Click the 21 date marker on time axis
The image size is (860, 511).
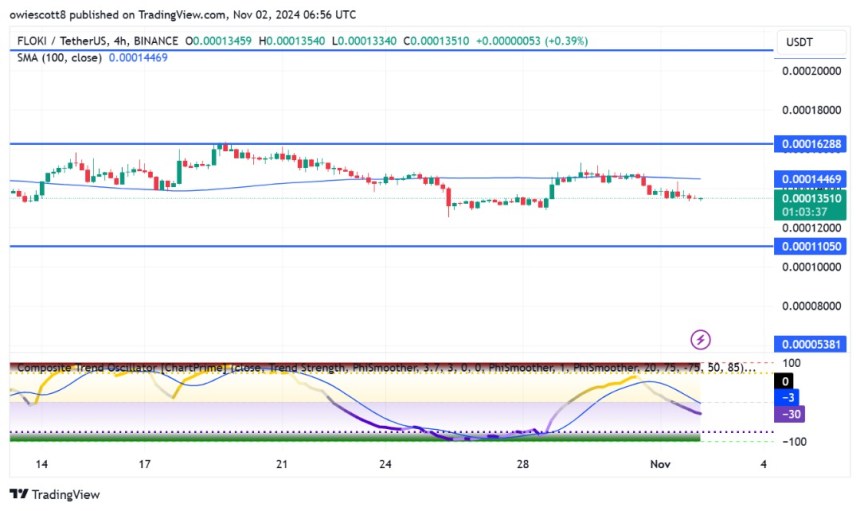281,464
